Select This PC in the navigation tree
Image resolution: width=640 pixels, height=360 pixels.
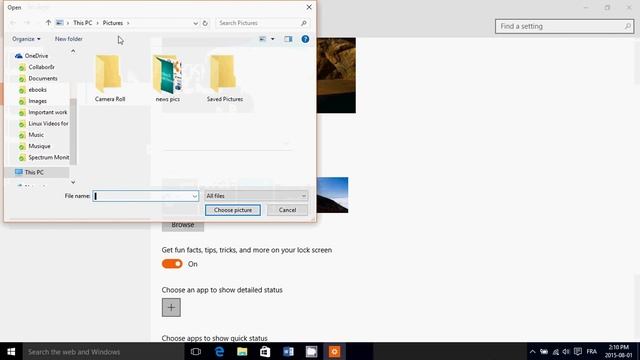(34, 172)
